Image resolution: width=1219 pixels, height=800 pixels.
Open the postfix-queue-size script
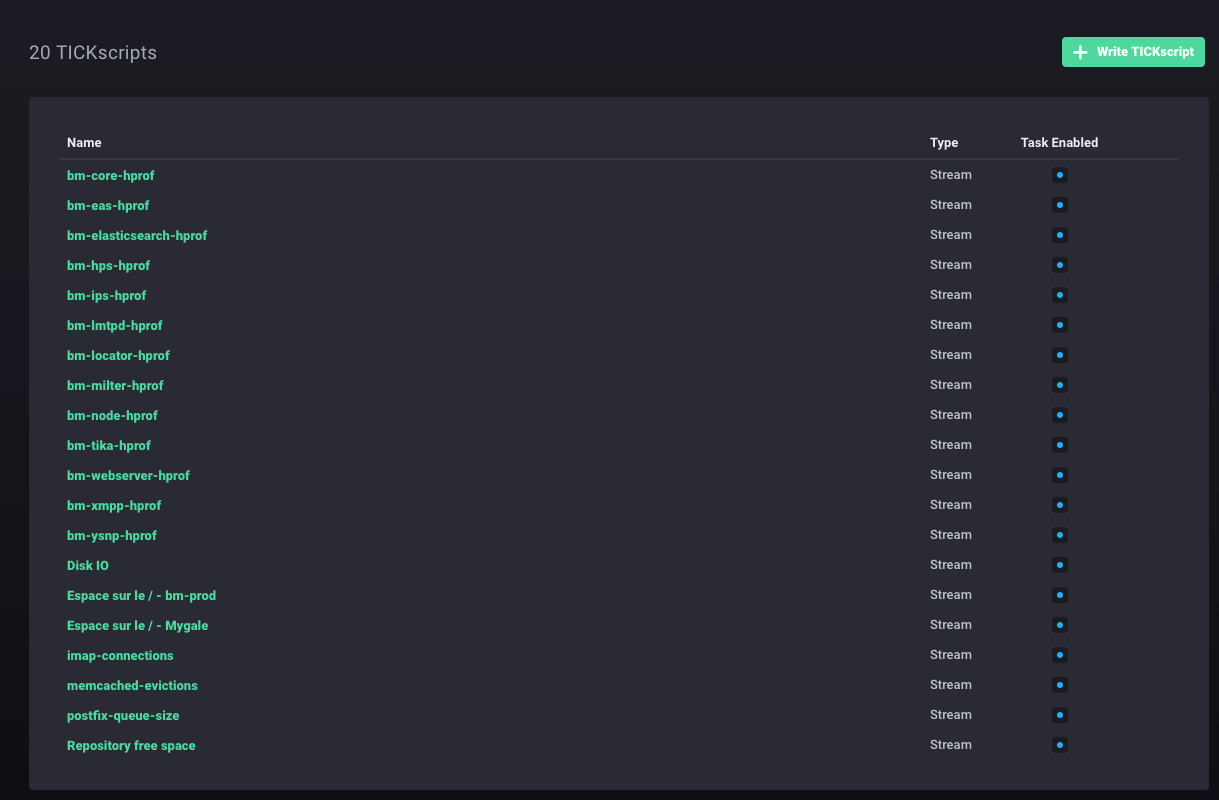[x=123, y=715]
